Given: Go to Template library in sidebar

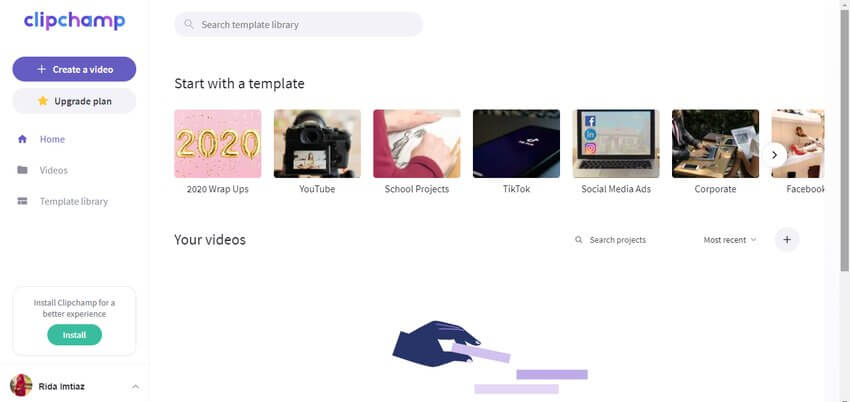Looking at the screenshot, I should pyautogui.click(x=74, y=202).
